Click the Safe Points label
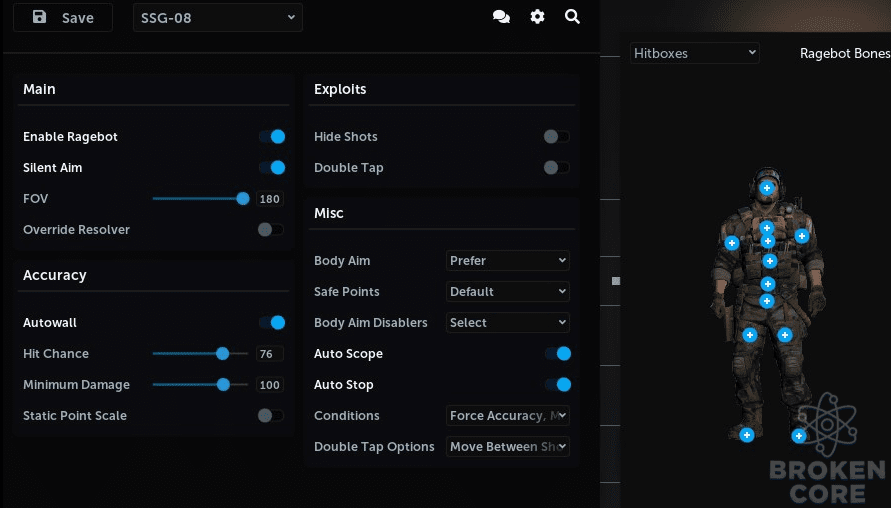 click(x=347, y=292)
